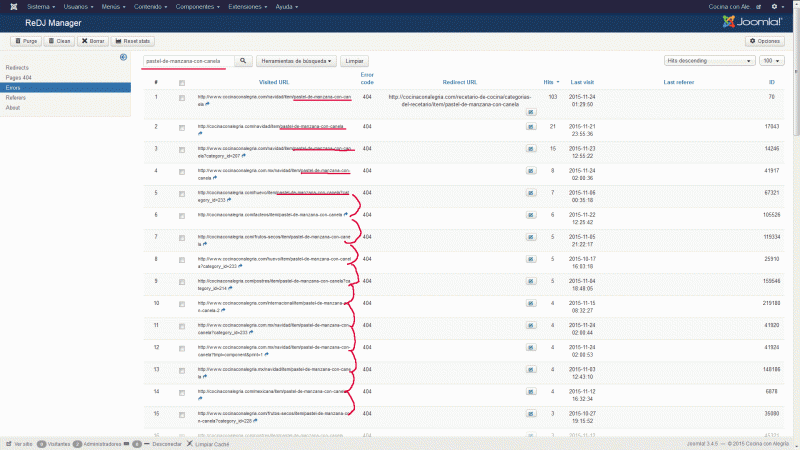800x450 pixels.
Task: Click the redirect icon in row 5
Action: click(531, 193)
